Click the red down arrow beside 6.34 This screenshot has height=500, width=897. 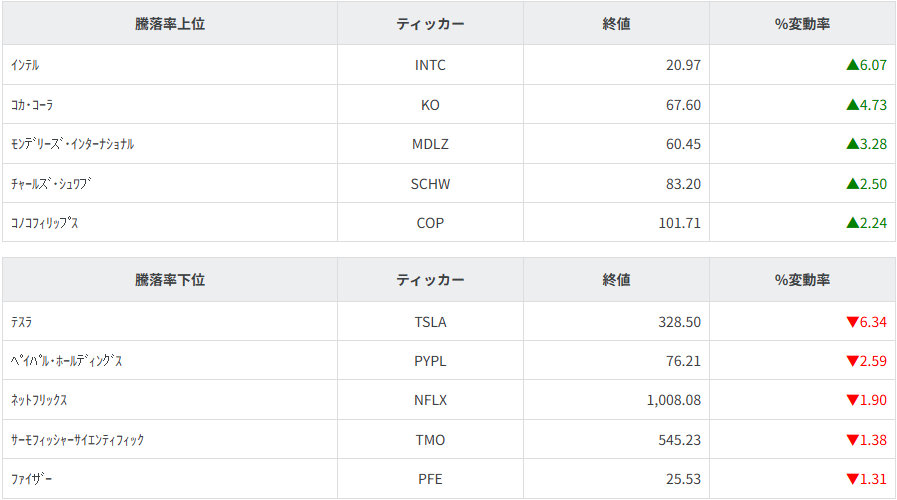coord(852,322)
